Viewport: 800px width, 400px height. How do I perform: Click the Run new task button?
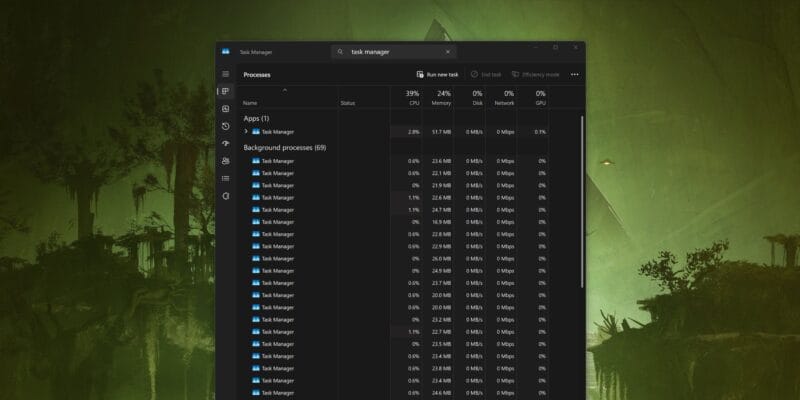pos(437,74)
